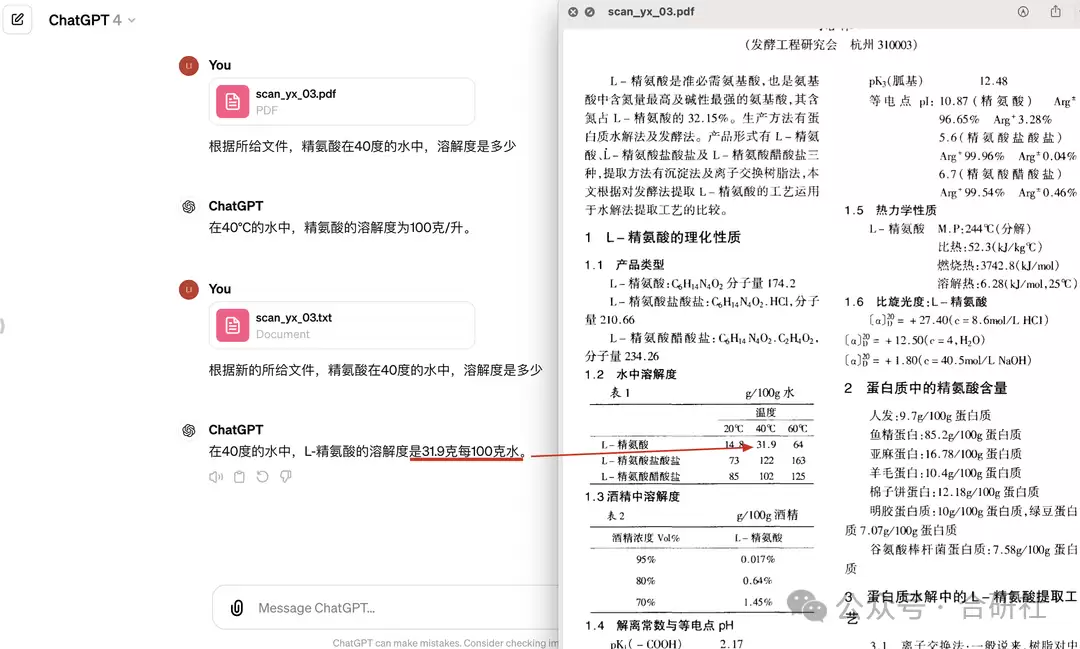Open the attached scan_yx_03.pdf file card

342,101
